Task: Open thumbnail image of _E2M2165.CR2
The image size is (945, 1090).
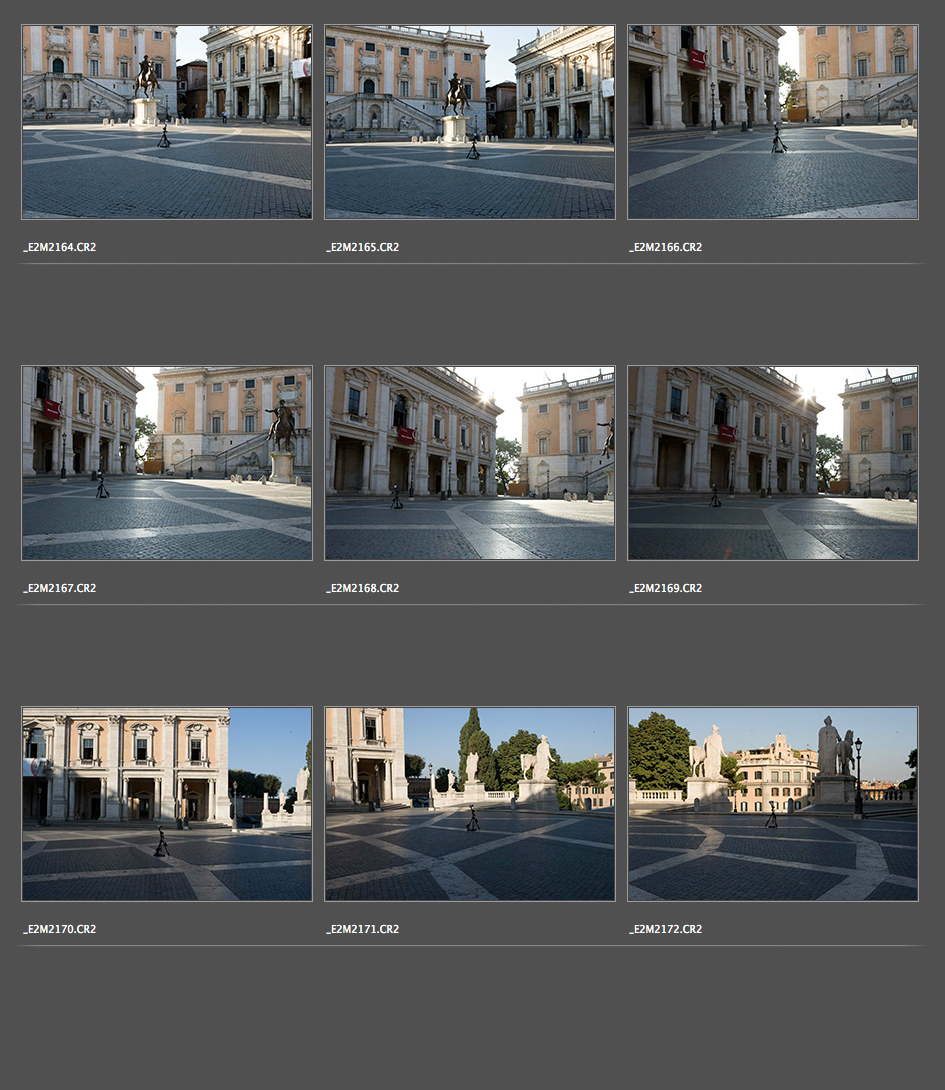Action: pos(470,122)
